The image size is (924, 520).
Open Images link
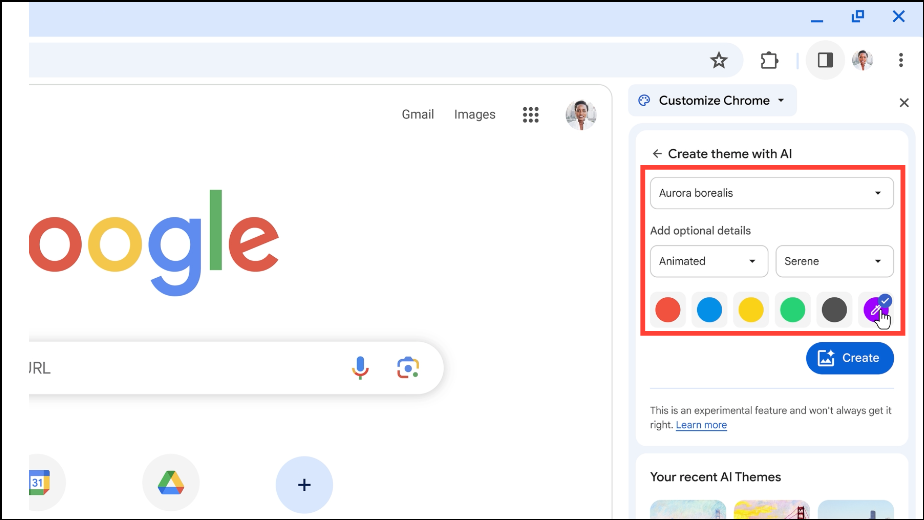tap(474, 114)
